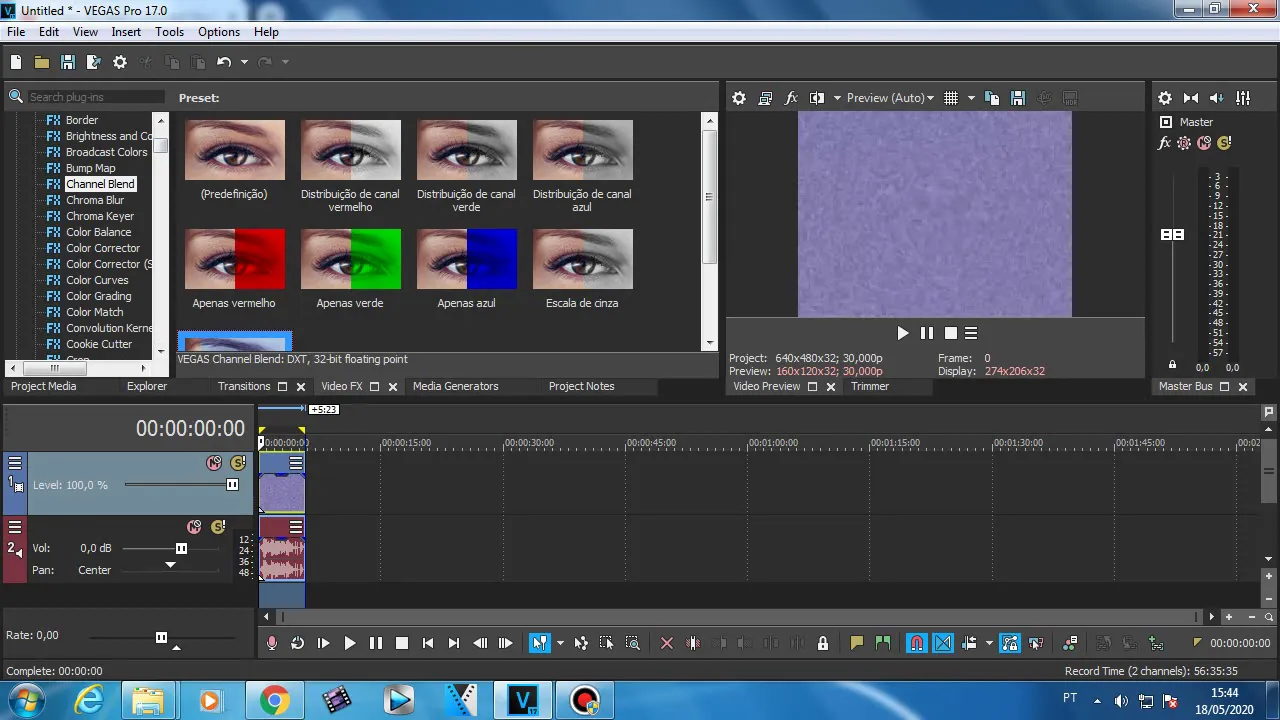Adjust track 2 Pan slider handle
The image size is (1280, 720).
point(170,566)
